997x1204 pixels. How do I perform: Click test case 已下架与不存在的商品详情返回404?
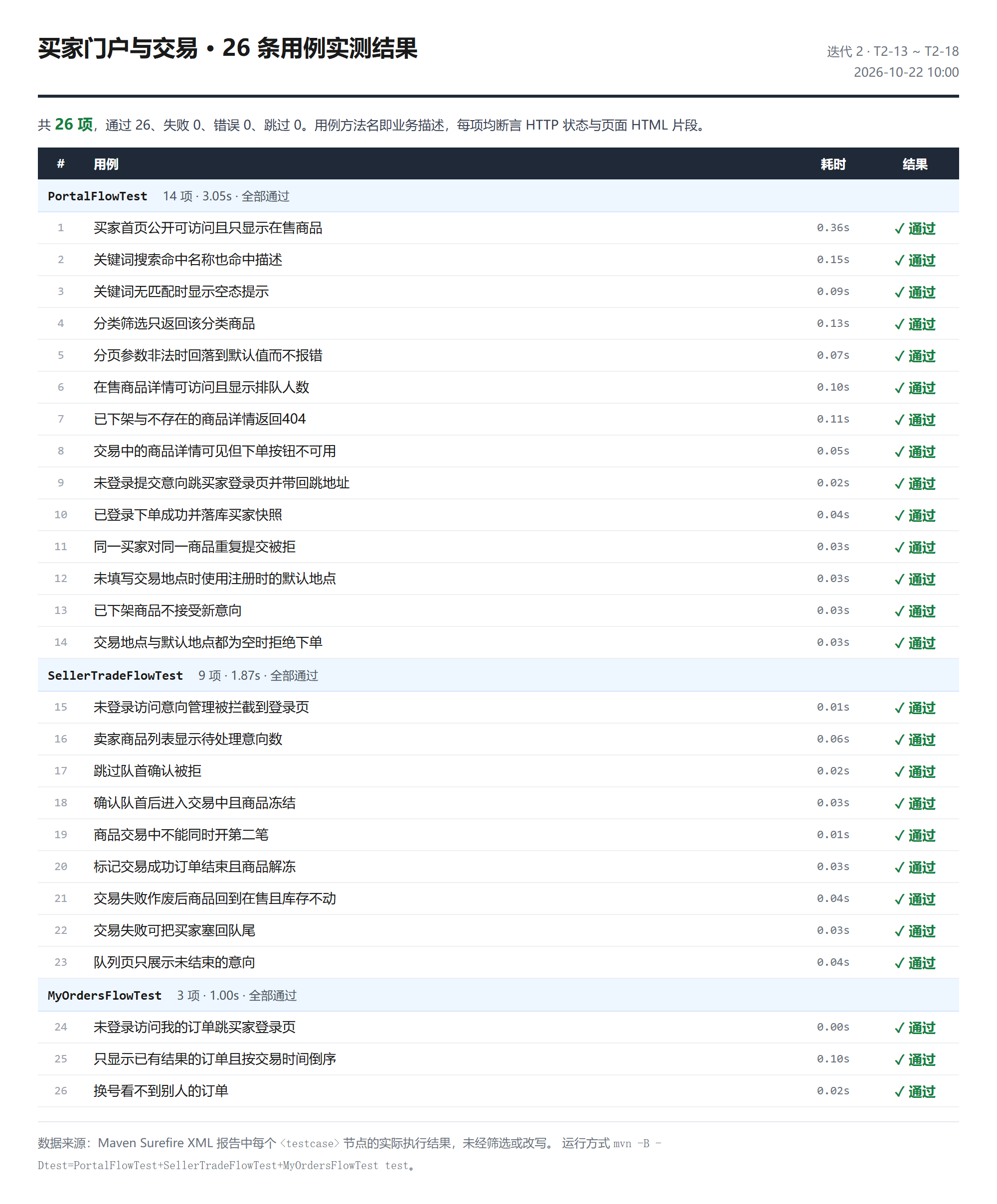(x=199, y=419)
